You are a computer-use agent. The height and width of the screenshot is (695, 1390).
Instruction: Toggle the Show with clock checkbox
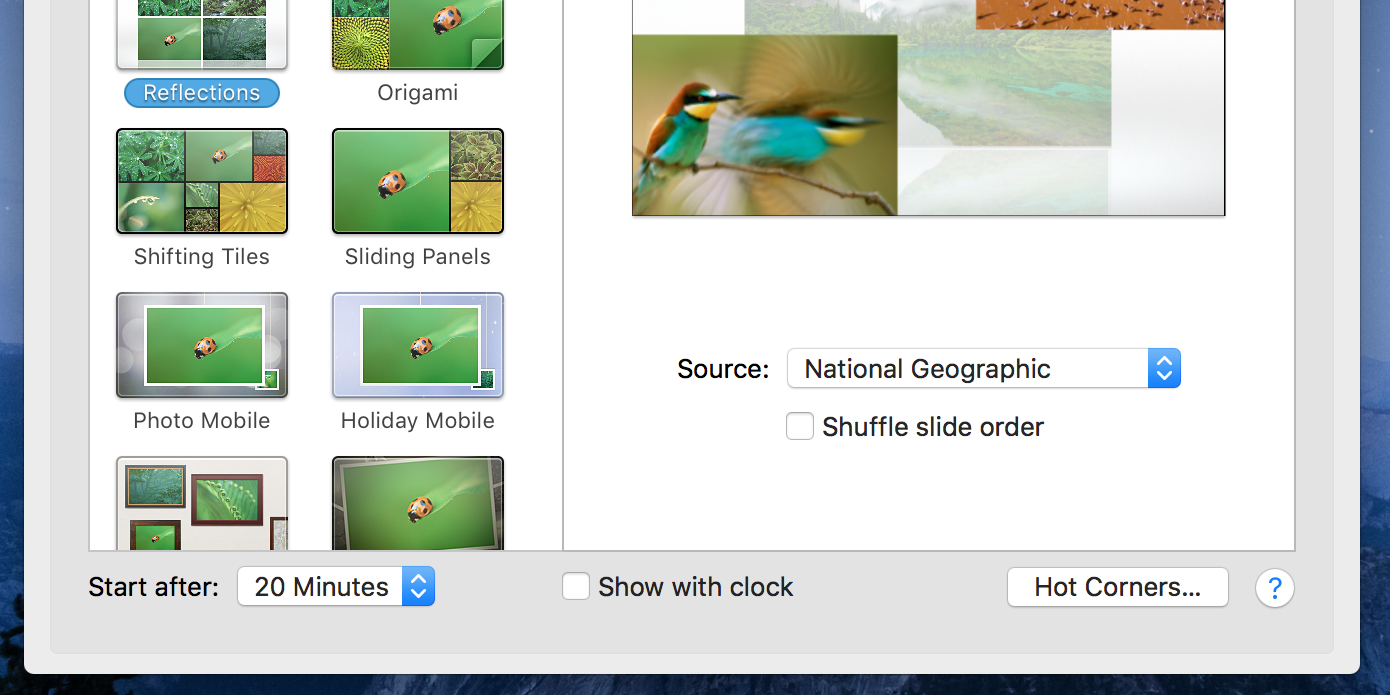576,586
